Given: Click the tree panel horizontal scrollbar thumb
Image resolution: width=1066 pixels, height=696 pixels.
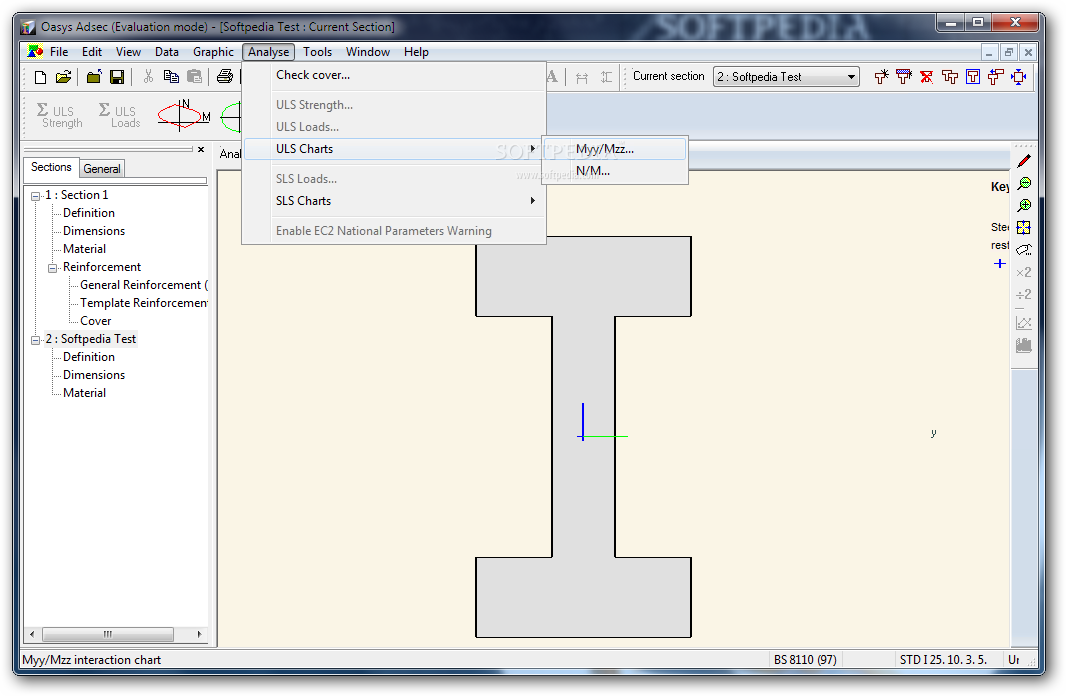Looking at the screenshot, I should (107, 634).
